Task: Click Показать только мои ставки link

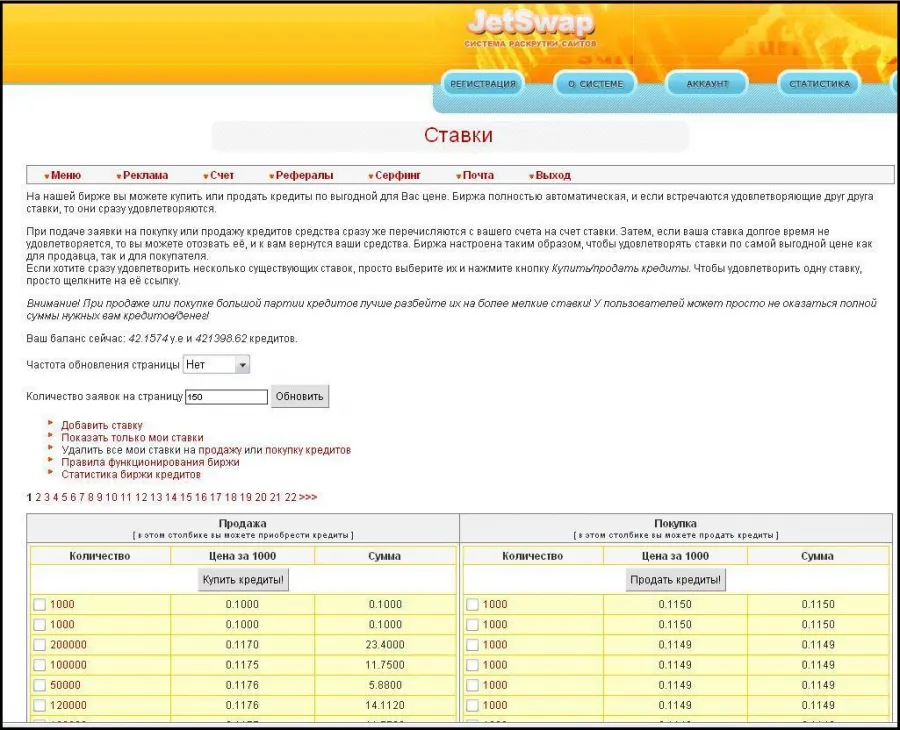Action: coord(133,437)
